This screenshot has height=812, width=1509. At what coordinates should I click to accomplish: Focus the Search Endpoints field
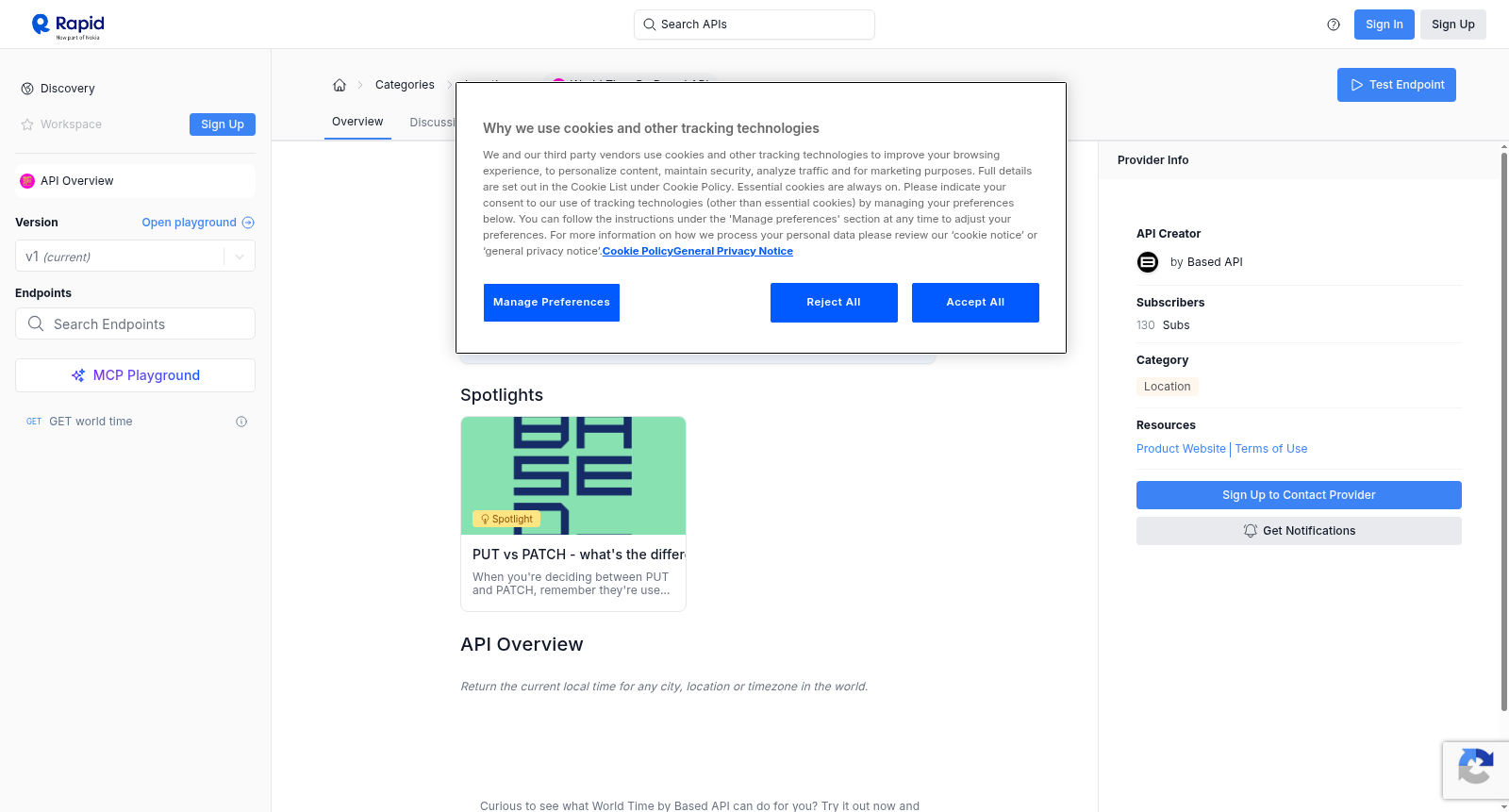[x=135, y=323]
